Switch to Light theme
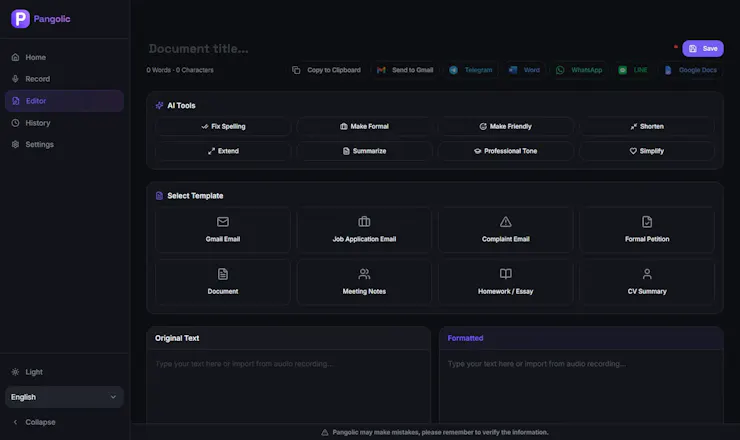This screenshot has width=740, height=440. point(64,372)
